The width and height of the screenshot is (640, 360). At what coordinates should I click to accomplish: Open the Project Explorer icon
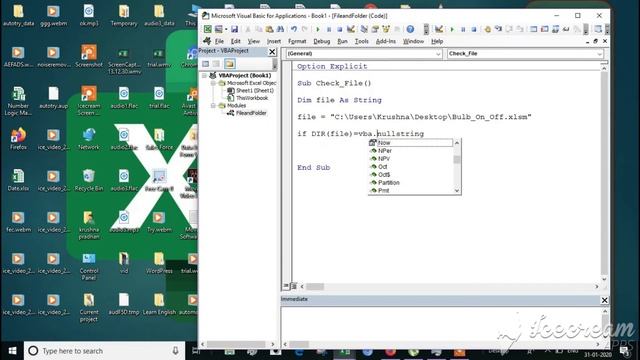pos(364,29)
